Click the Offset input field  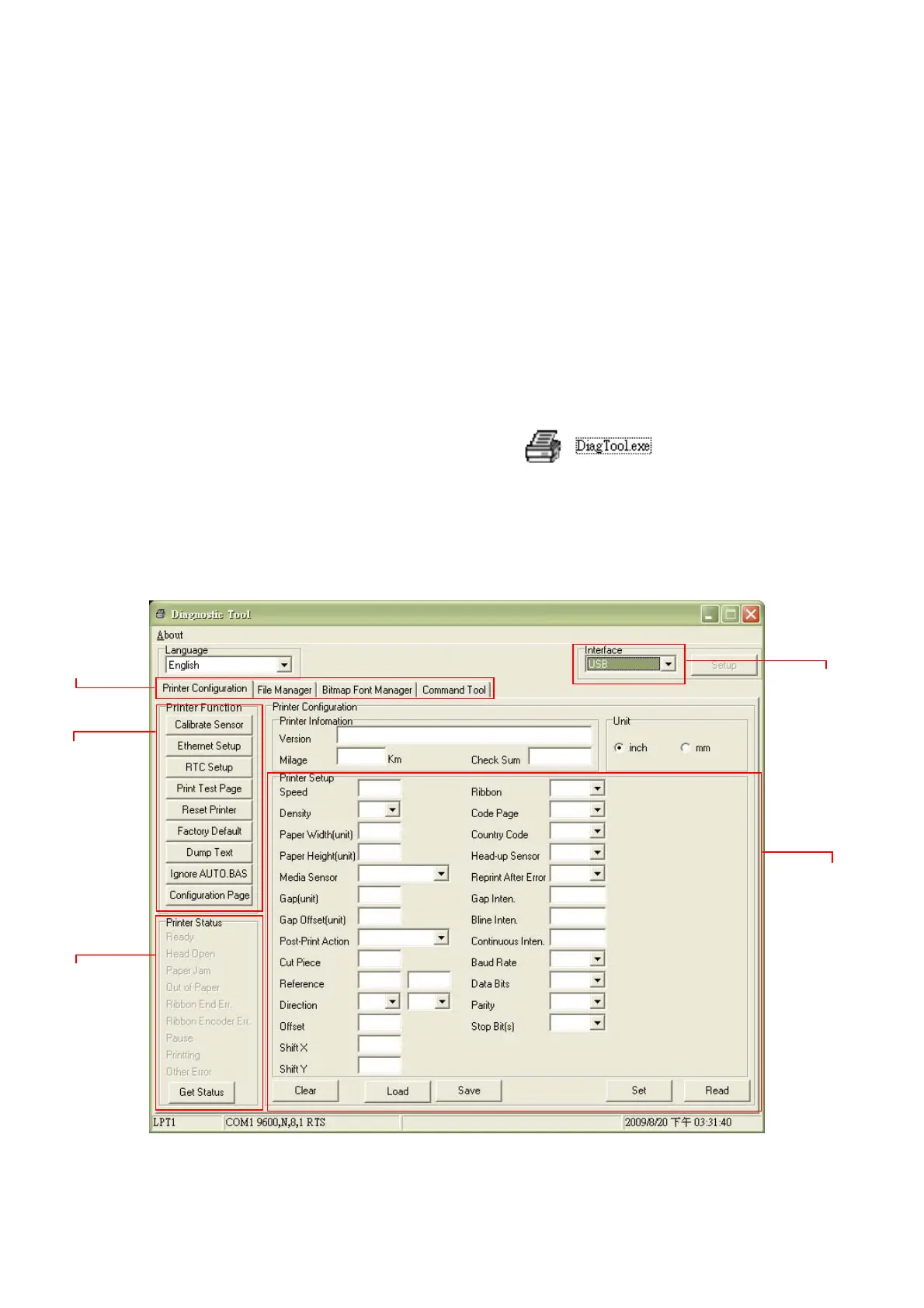[x=380, y=1023]
